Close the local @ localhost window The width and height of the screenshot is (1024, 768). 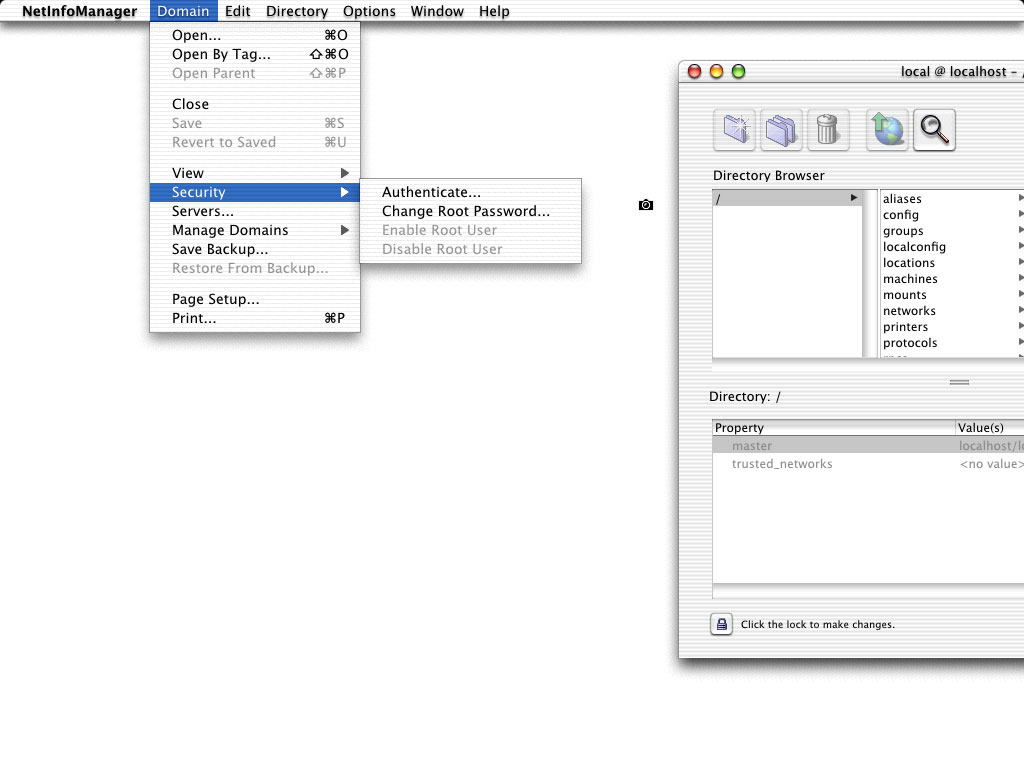tap(694, 71)
